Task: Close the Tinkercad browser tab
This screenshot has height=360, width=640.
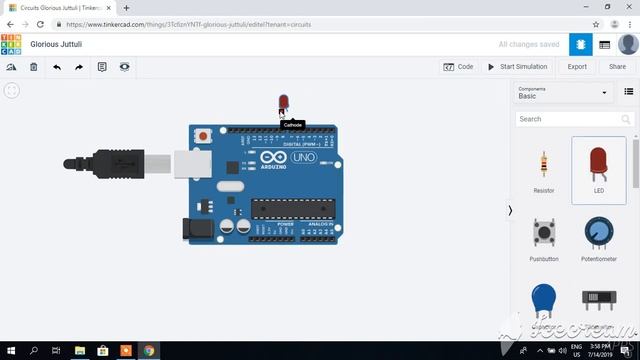Action: tap(109, 8)
